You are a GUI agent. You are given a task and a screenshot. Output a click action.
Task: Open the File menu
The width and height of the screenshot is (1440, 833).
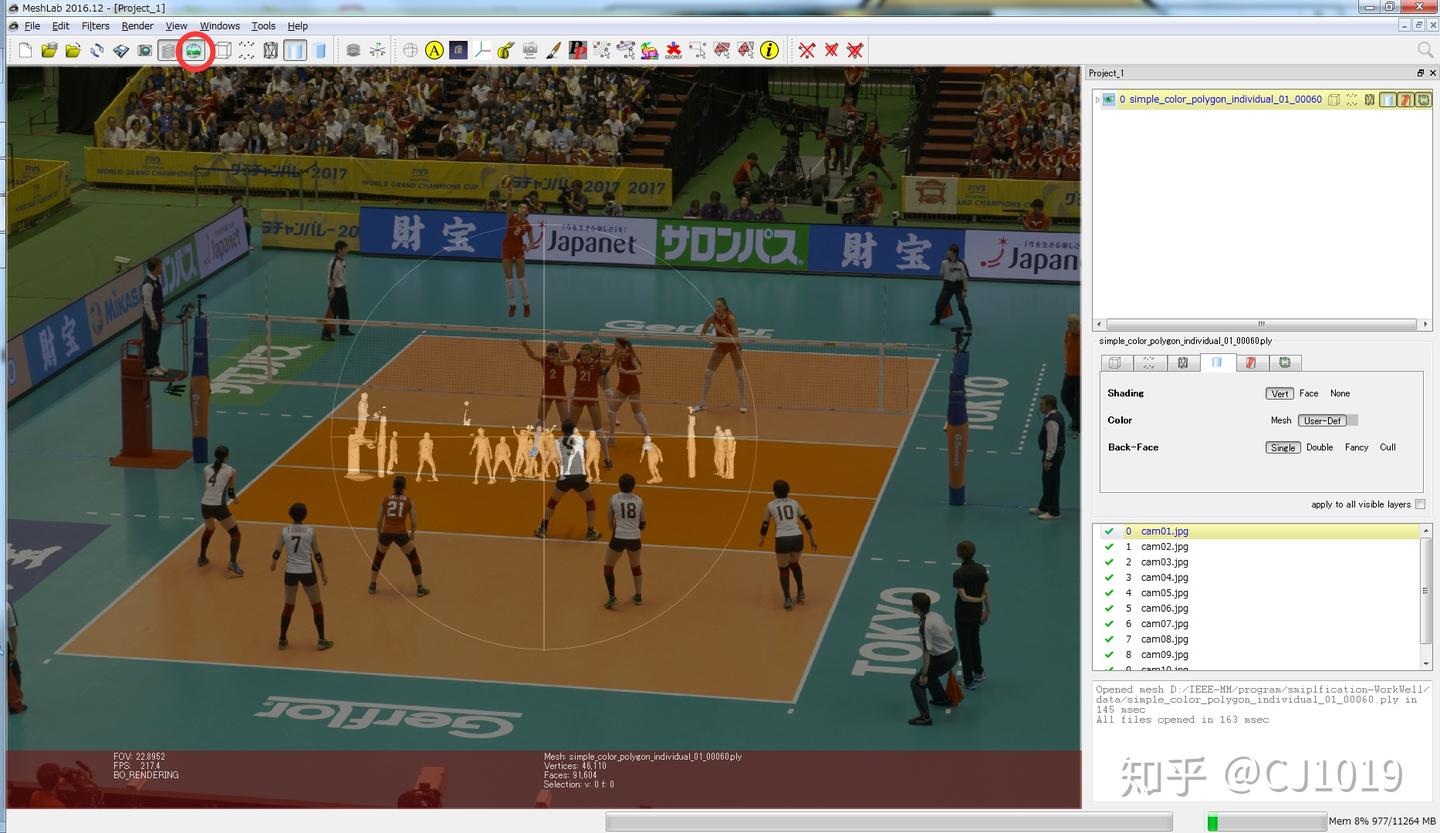point(32,26)
